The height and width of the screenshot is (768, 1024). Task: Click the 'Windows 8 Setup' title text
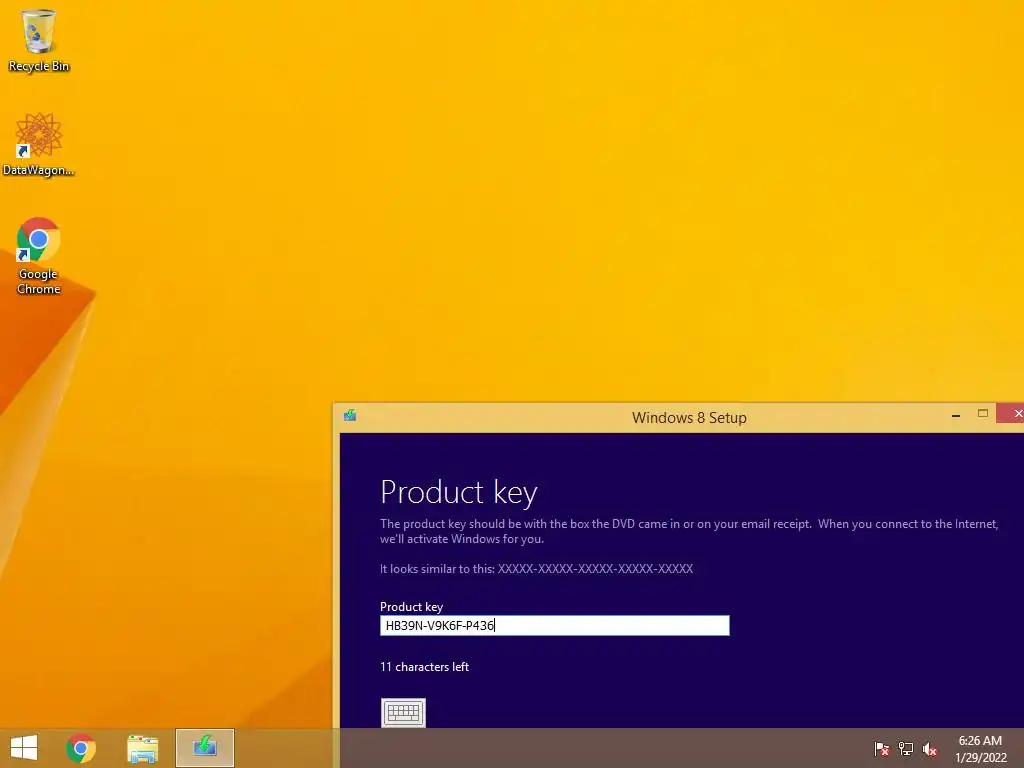[x=689, y=418]
